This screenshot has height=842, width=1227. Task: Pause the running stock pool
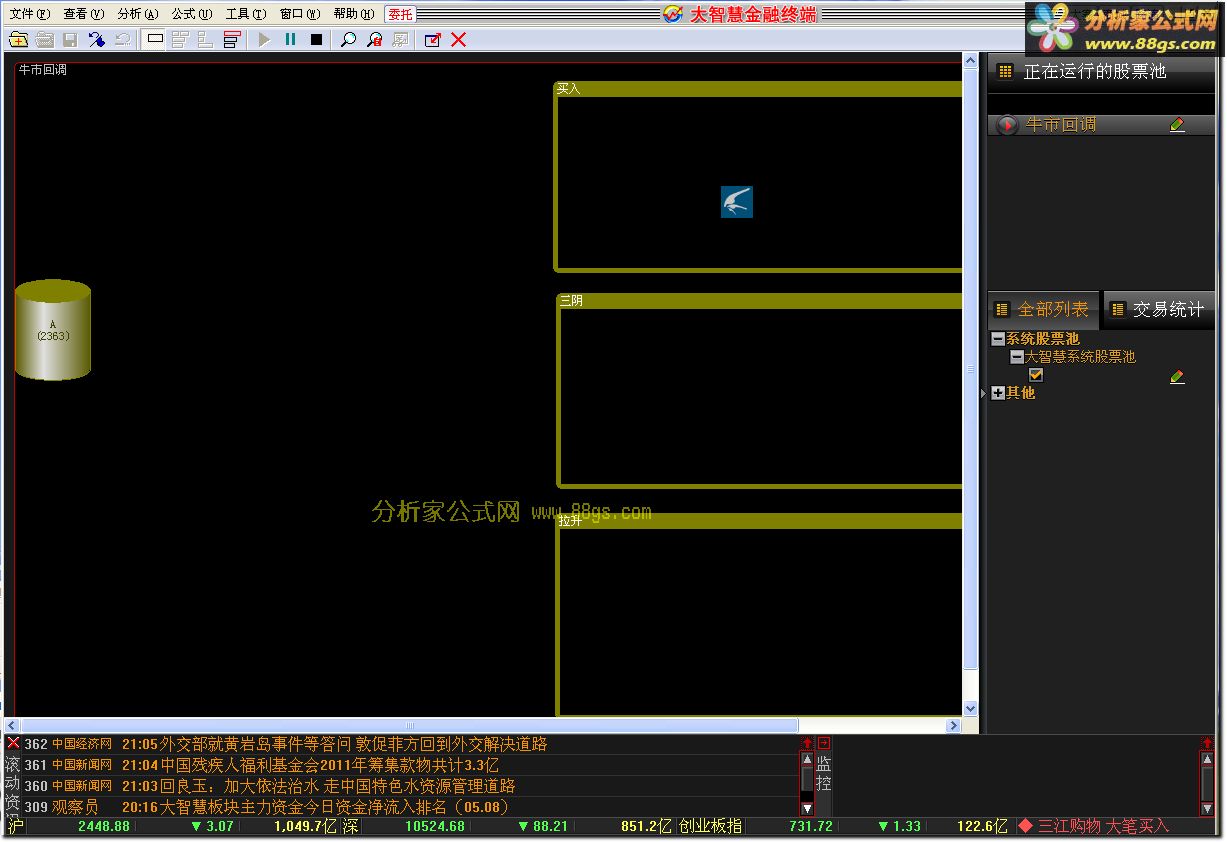click(x=290, y=40)
